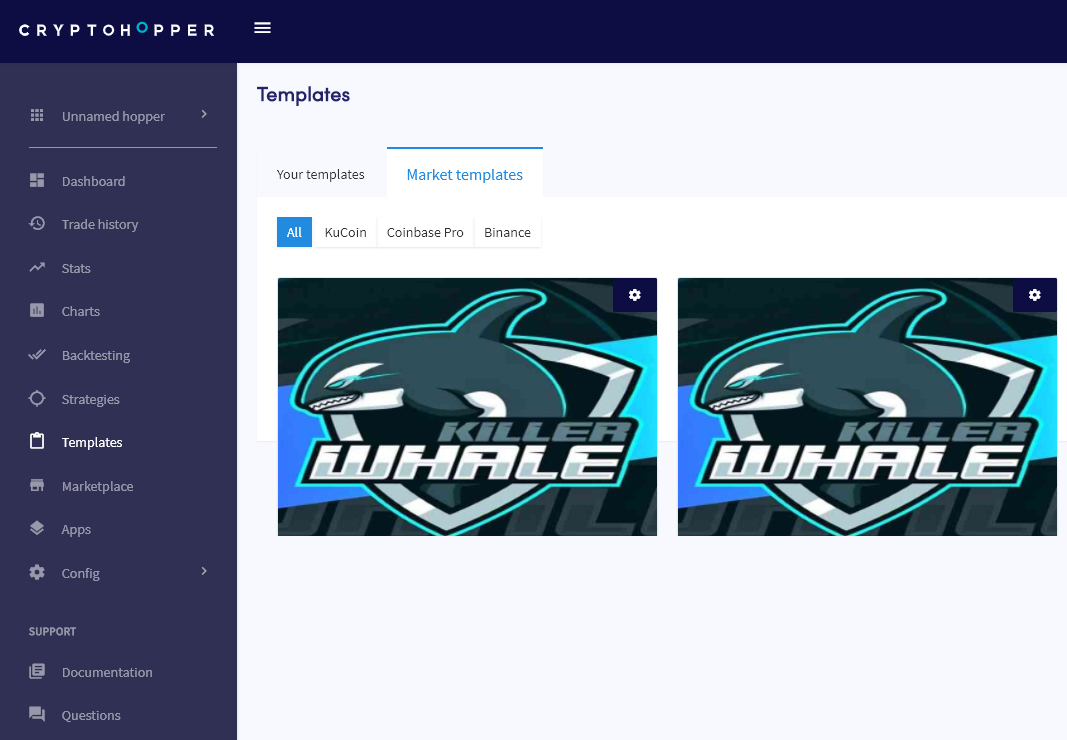Viewport: 1067px width, 740px height.
Task: Select the Strategies crosshair icon
Action: 37,399
